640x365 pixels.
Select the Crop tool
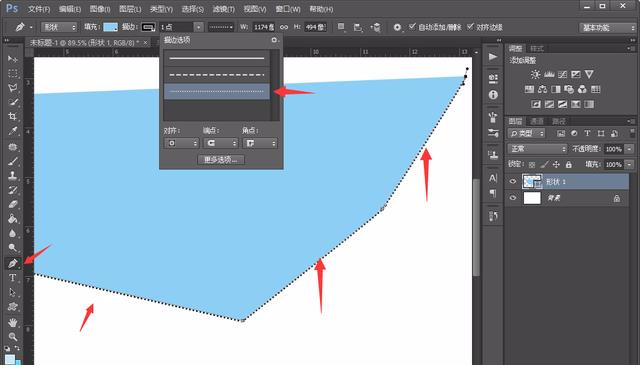pos(13,116)
